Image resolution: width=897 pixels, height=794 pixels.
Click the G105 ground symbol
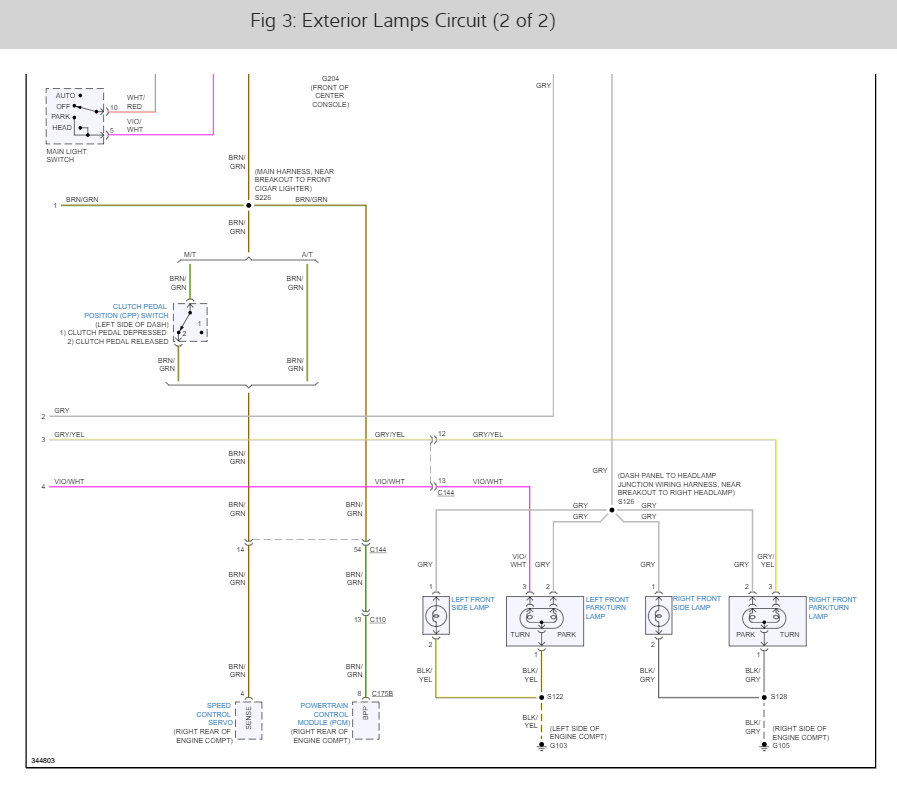[x=764, y=747]
